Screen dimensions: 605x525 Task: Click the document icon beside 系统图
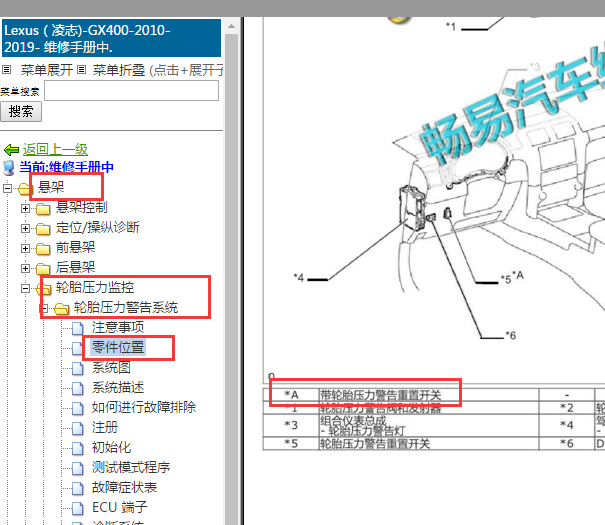tap(78, 368)
